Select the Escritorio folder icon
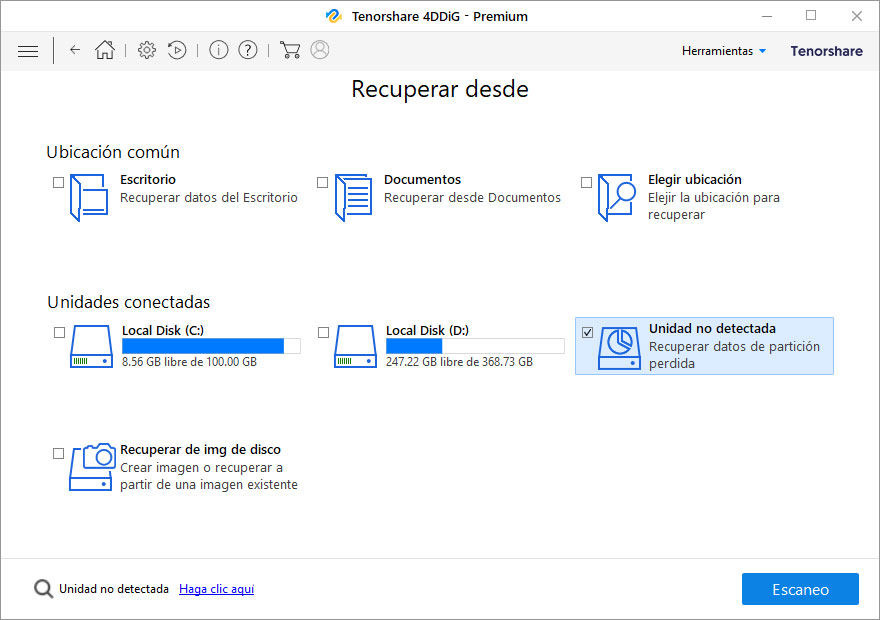Image resolution: width=880 pixels, height=620 pixels. point(89,198)
